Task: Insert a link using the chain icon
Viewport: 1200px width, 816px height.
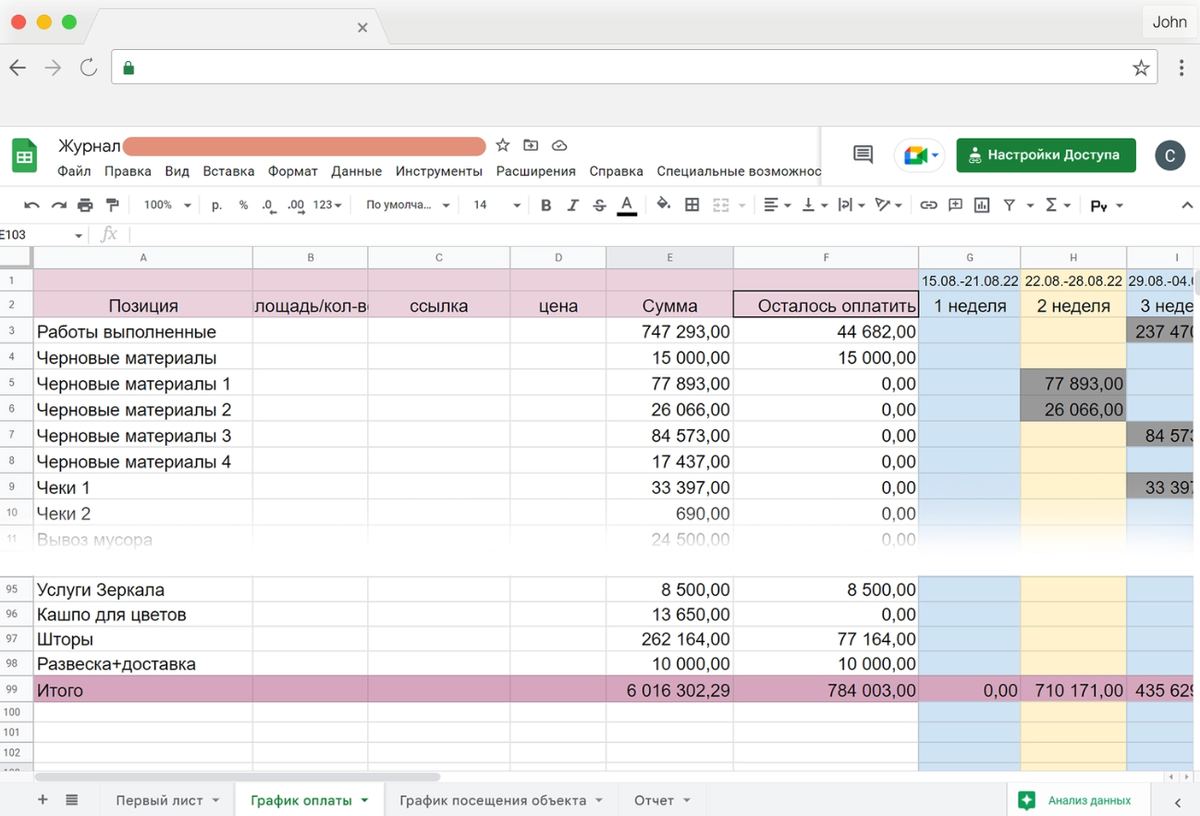Action: pyautogui.click(x=929, y=205)
